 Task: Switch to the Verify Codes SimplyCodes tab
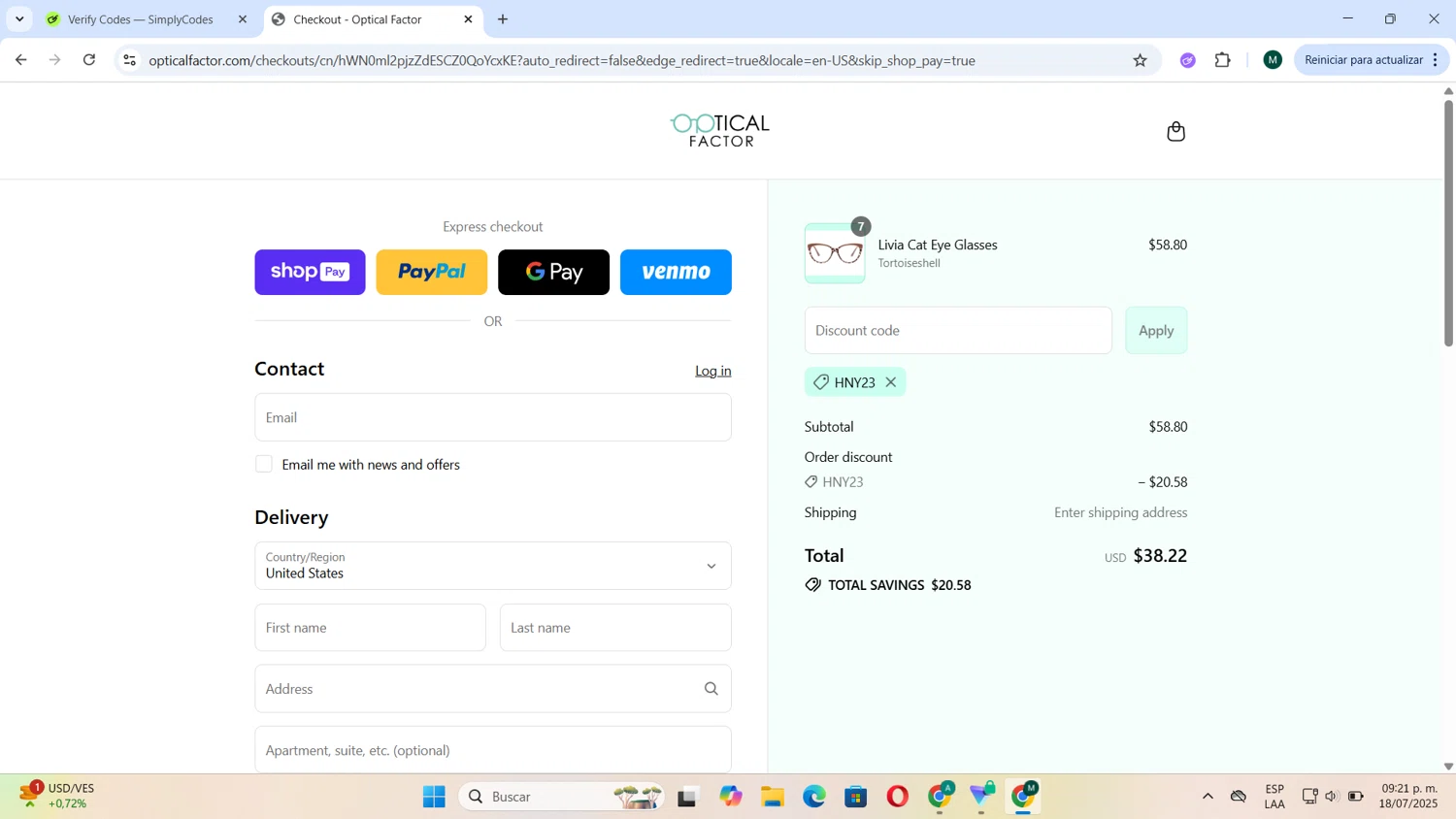coord(141,19)
